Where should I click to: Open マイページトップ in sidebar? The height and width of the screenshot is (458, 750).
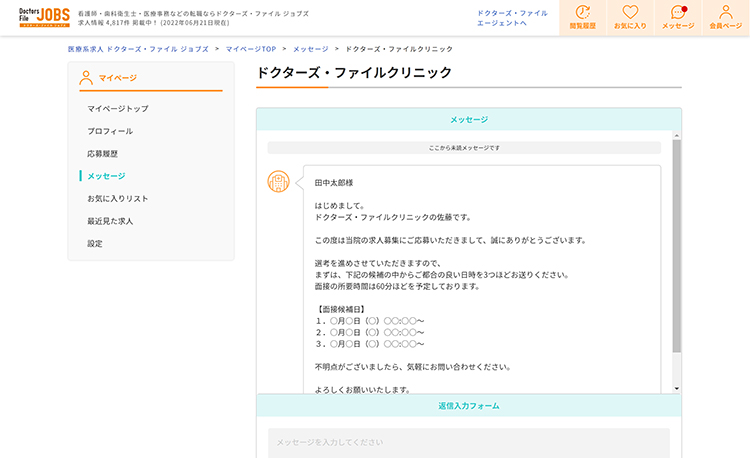click(x=118, y=109)
